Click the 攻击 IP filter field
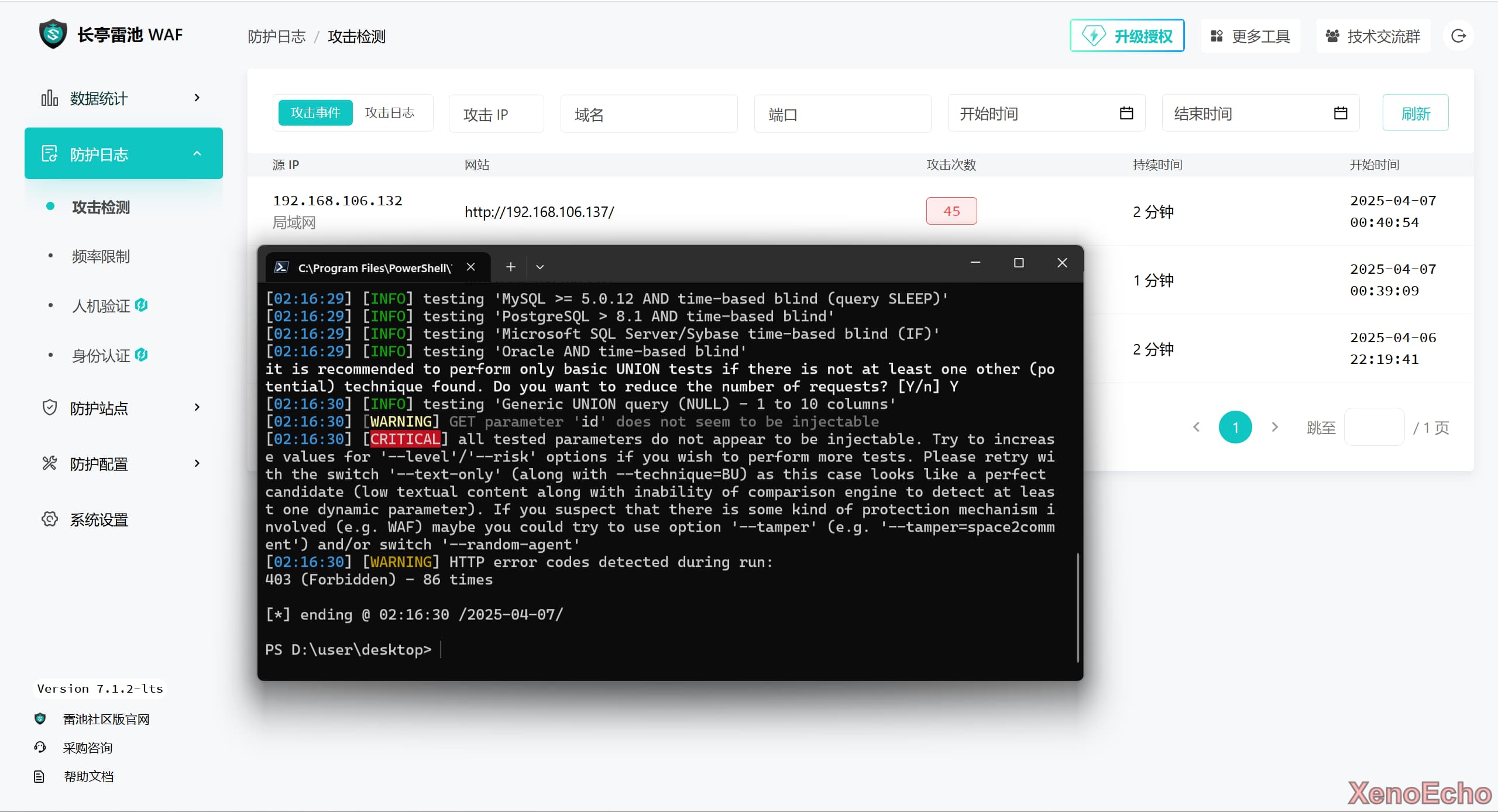1498x812 pixels. click(496, 114)
